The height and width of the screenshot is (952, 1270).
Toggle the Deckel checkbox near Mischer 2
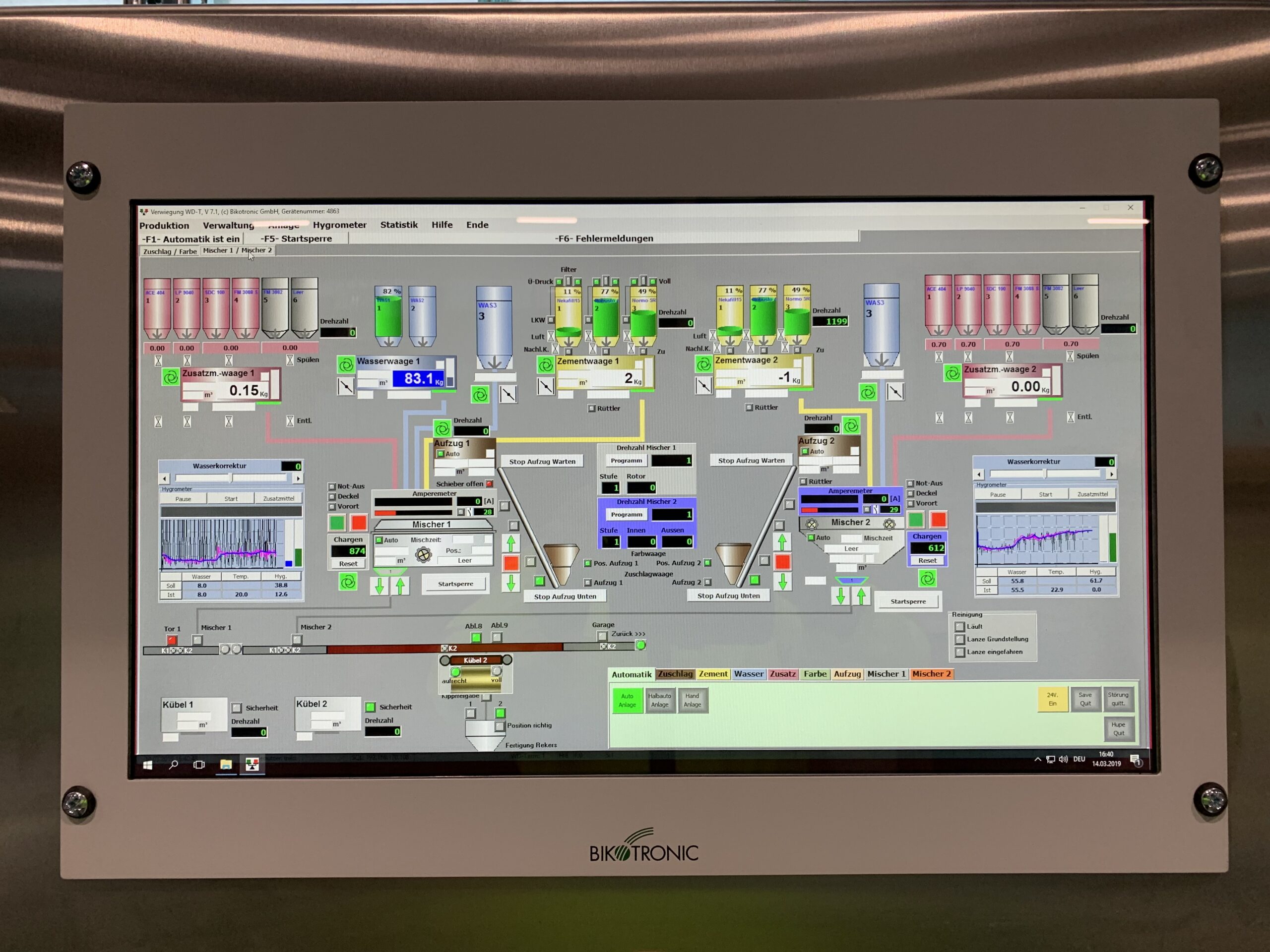pyautogui.click(x=911, y=493)
